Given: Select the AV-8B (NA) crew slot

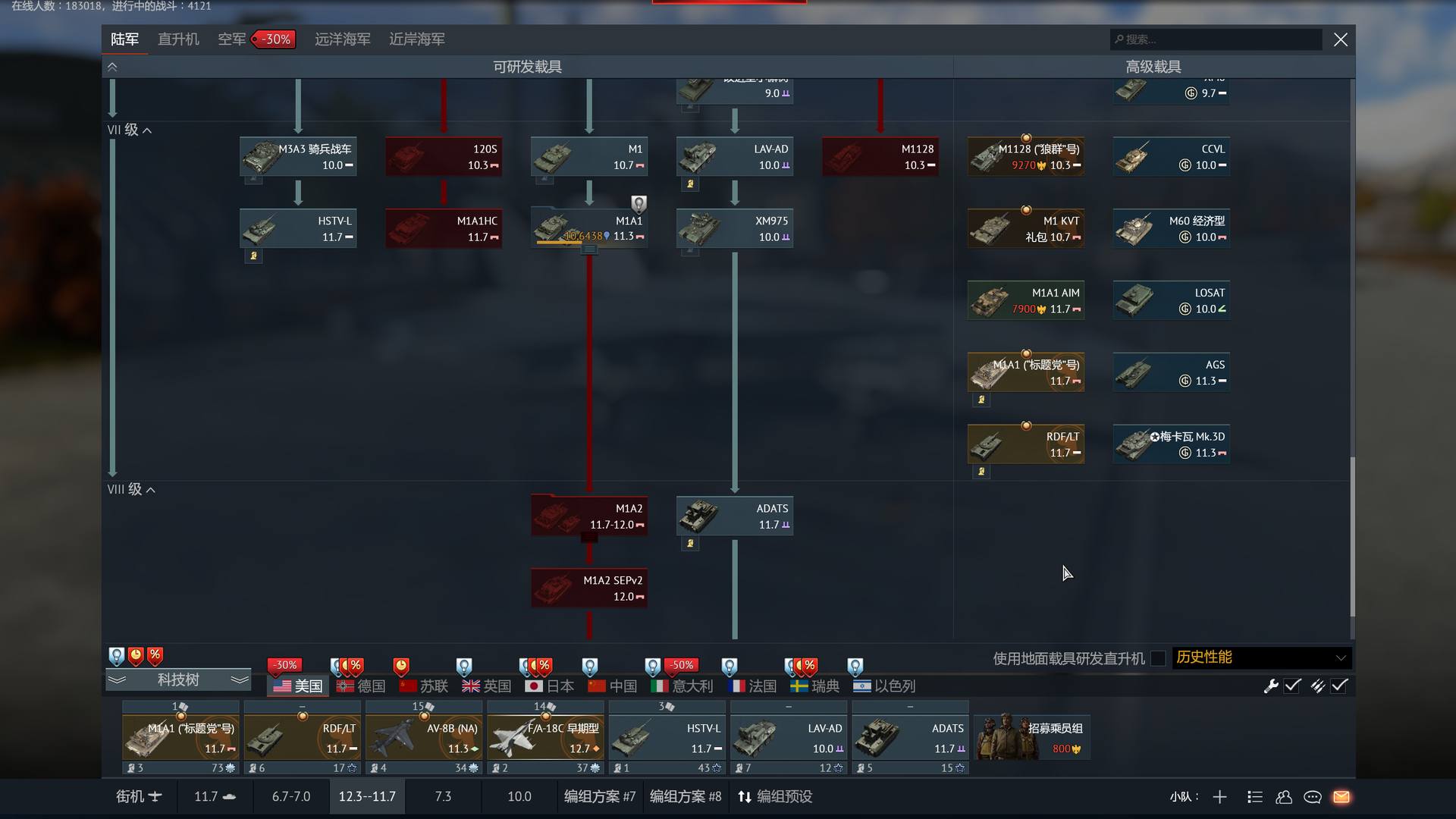Looking at the screenshot, I should pyautogui.click(x=424, y=738).
